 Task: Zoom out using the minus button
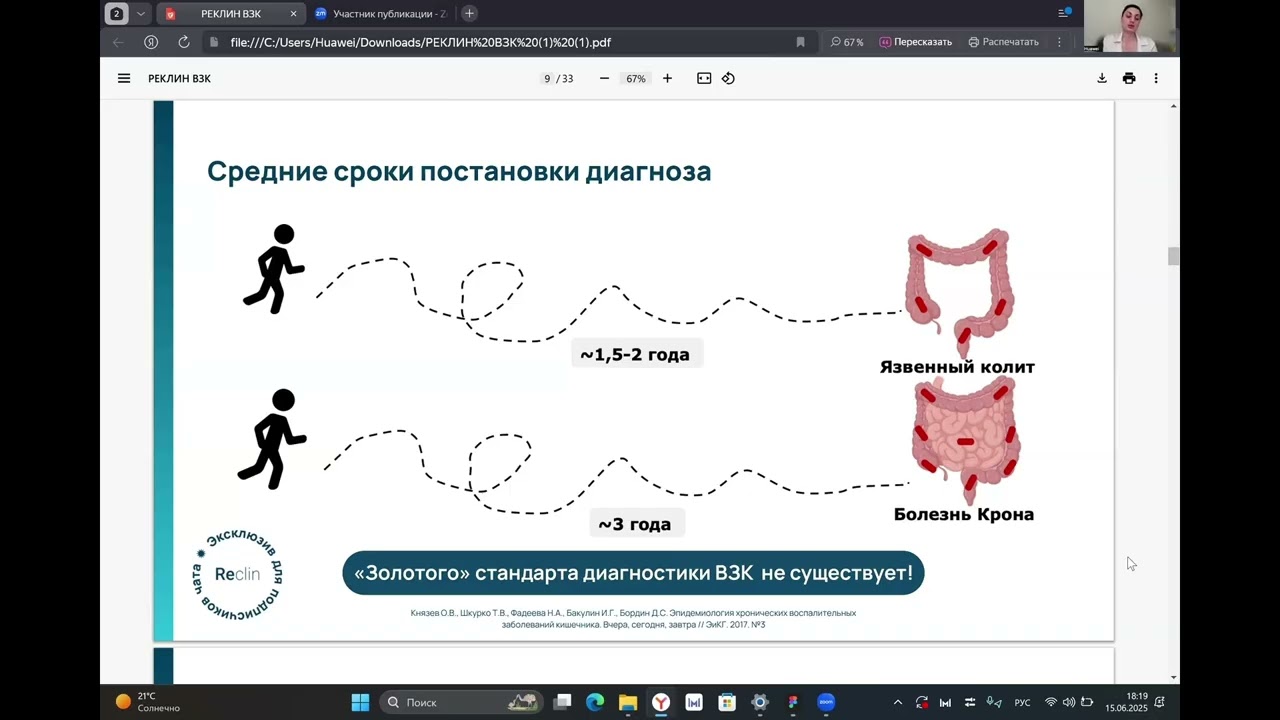(x=604, y=78)
